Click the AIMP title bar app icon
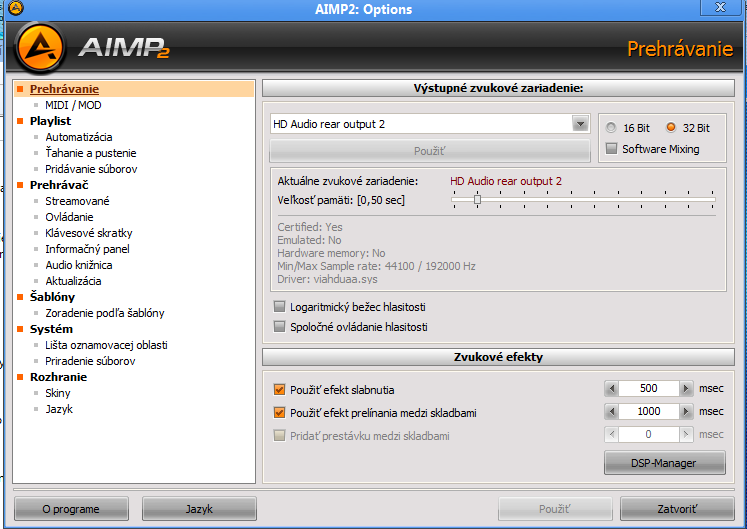This screenshot has height=529, width=747. pos(16,8)
